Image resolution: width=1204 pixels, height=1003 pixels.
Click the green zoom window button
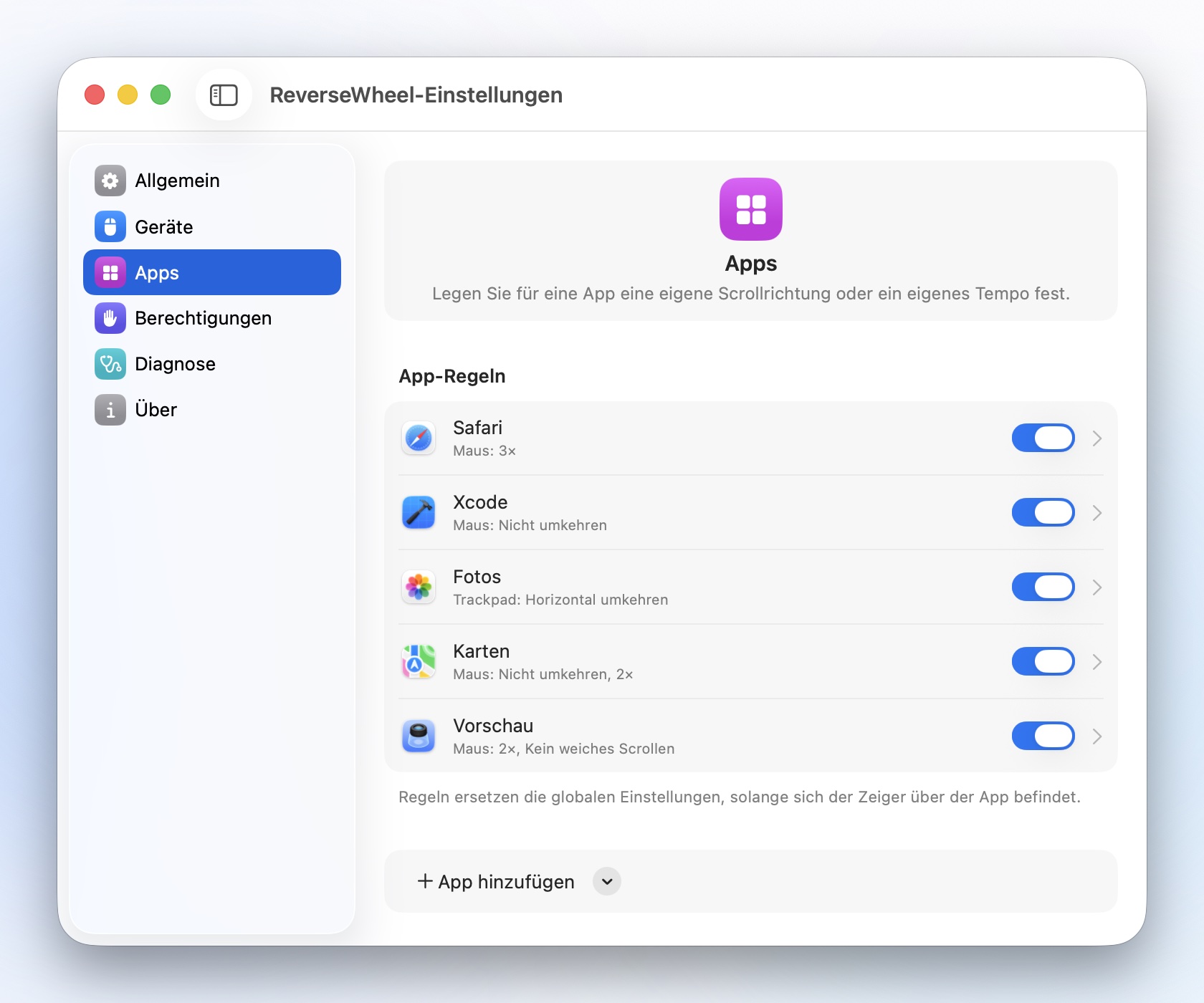click(161, 95)
